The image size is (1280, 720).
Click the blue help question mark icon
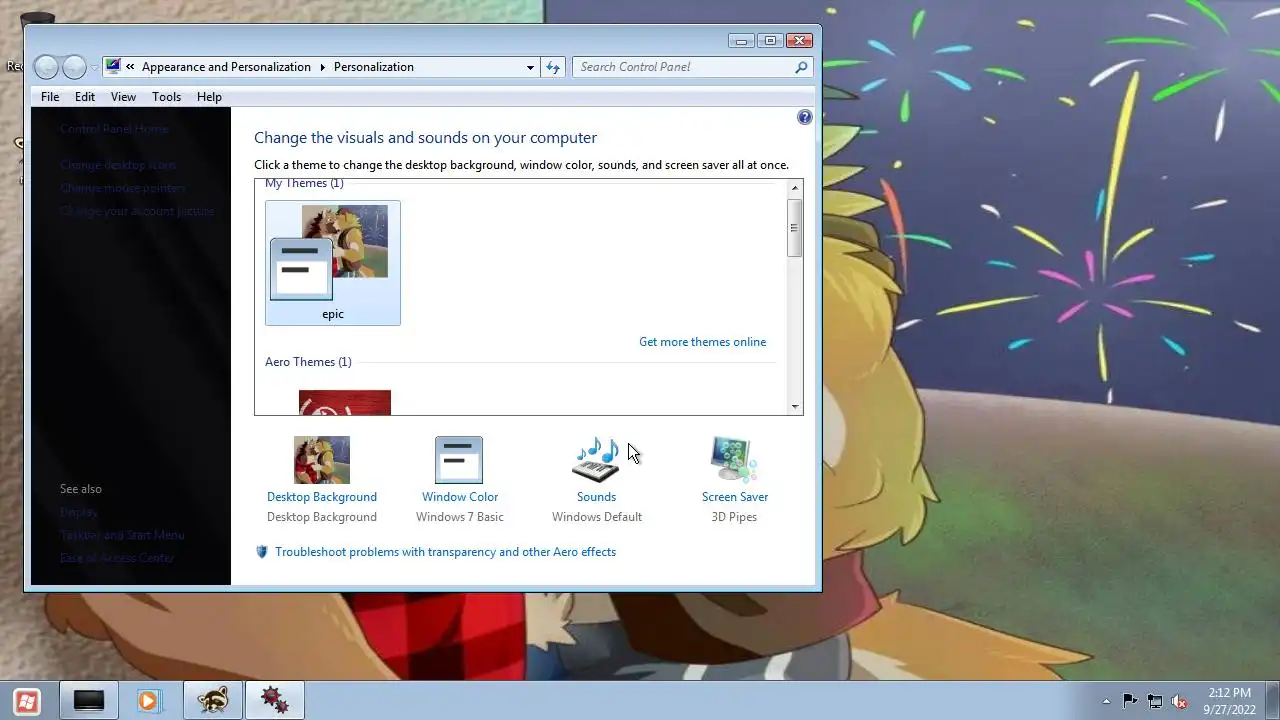(805, 117)
